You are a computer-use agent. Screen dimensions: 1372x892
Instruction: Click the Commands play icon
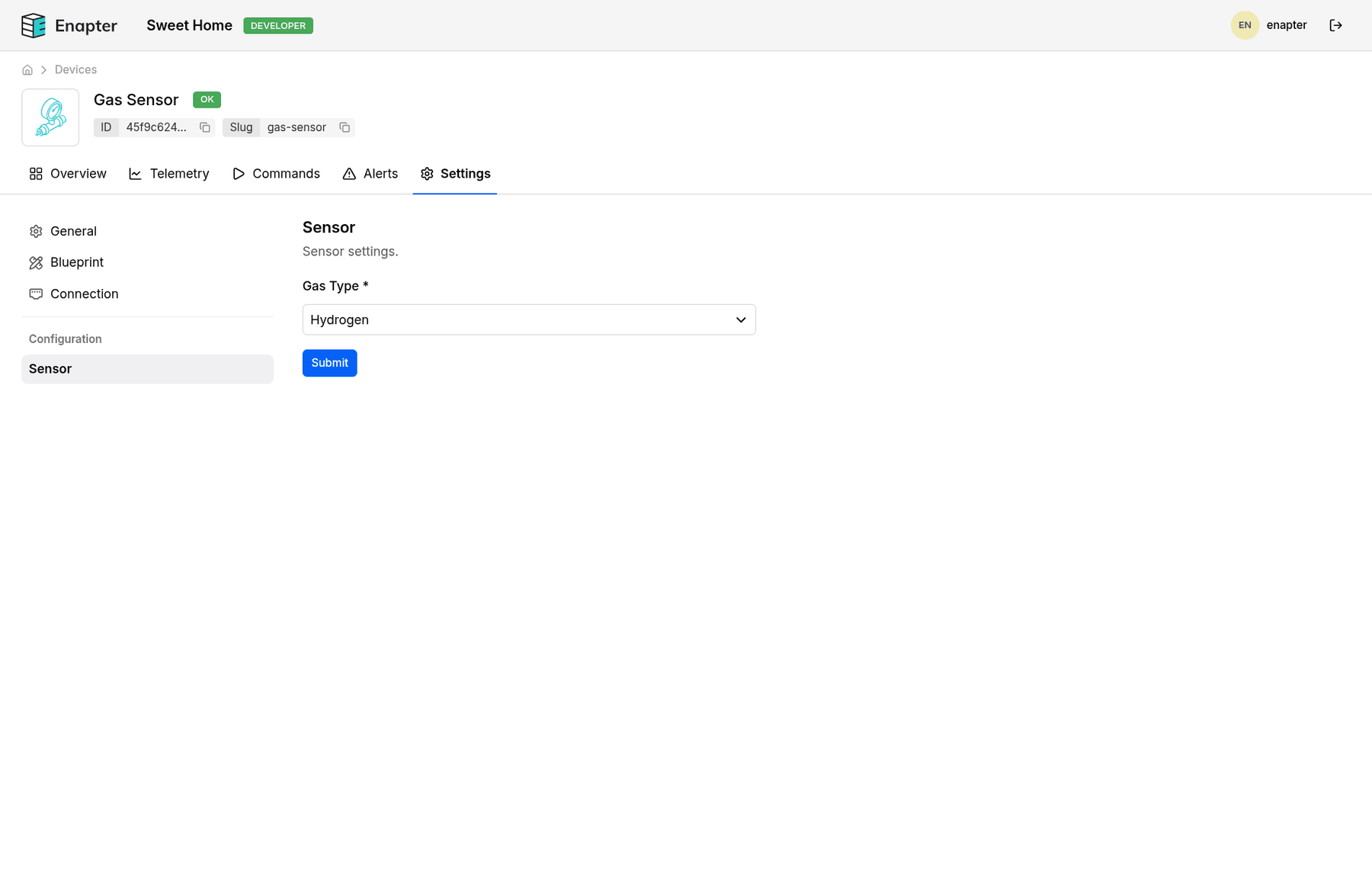coord(238,173)
